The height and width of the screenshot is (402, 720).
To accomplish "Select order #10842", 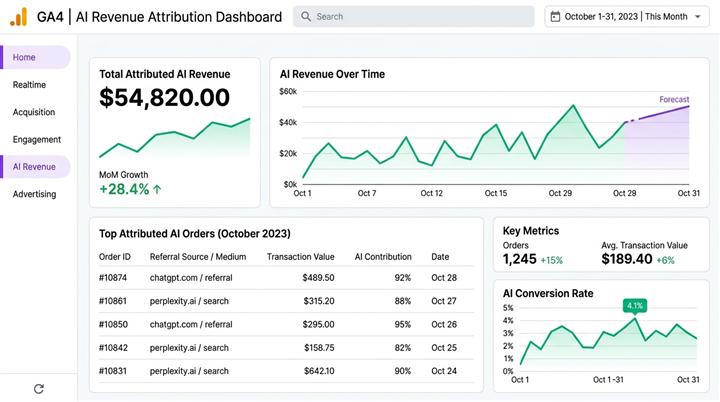I will coord(113,348).
